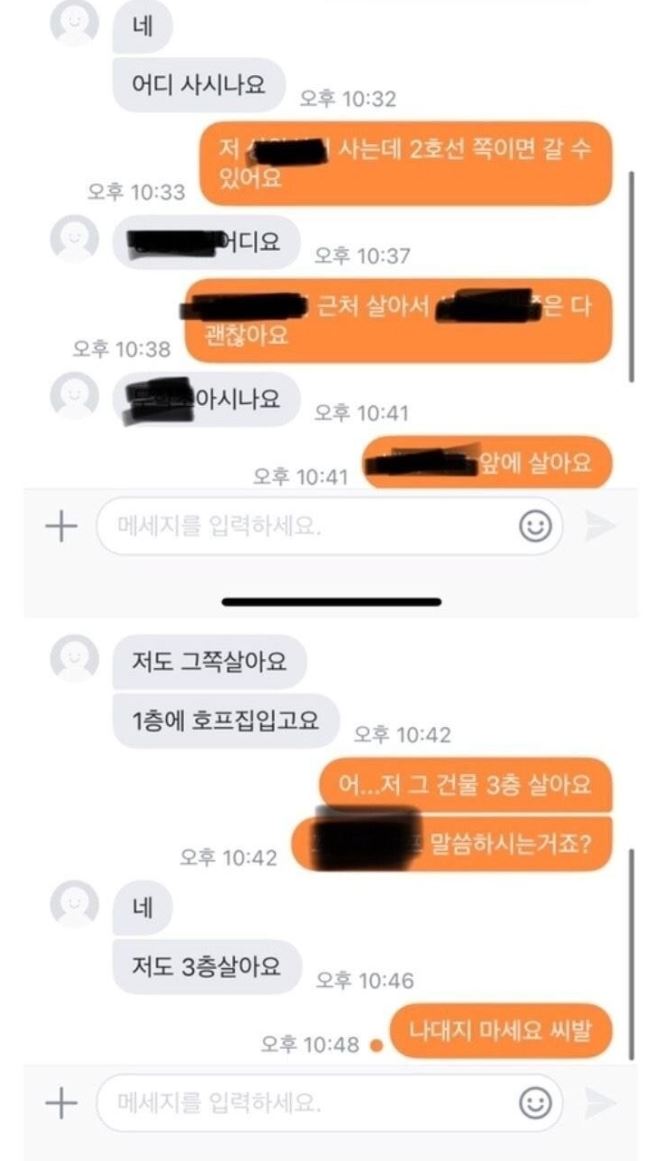Select the '어...저 그 건물 3층 살아요' bubble
The width and height of the screenshot is (647, 1161).
click(466, 786)
